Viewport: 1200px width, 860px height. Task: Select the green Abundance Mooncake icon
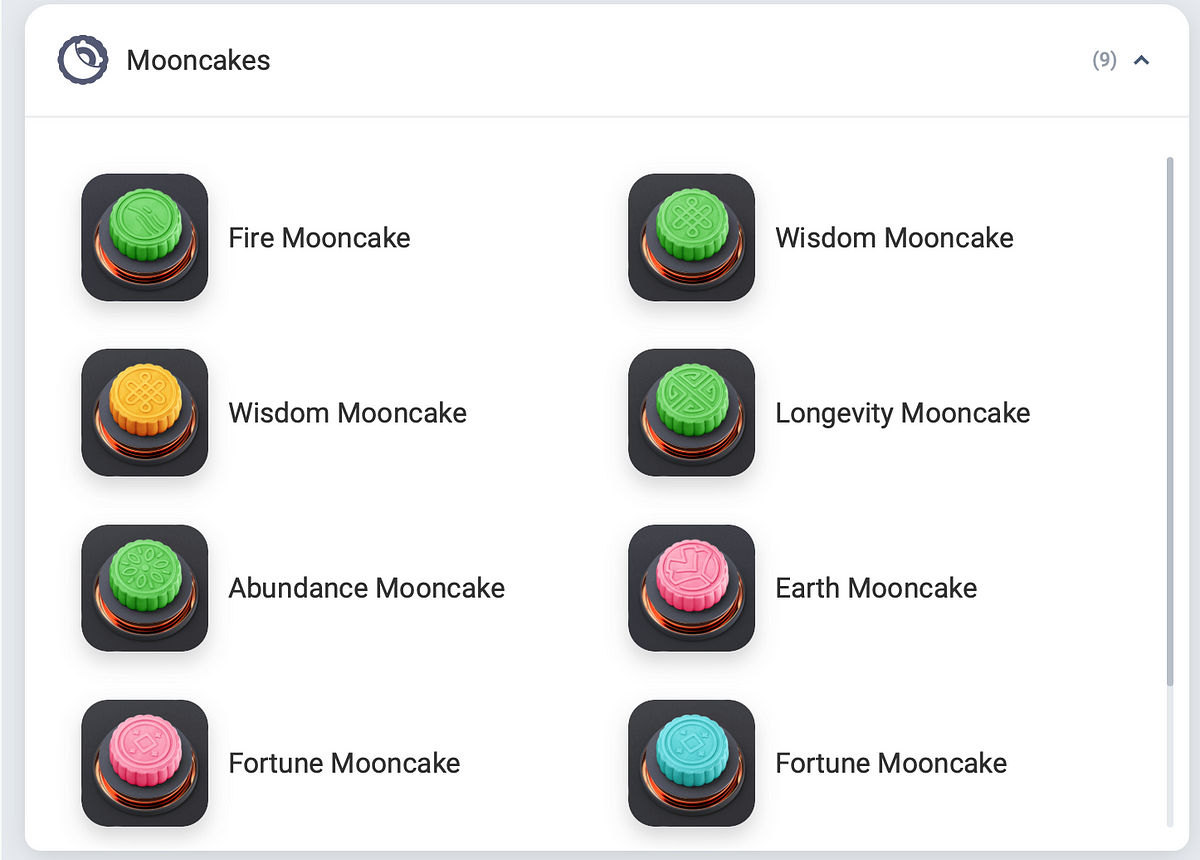[145, 587]
